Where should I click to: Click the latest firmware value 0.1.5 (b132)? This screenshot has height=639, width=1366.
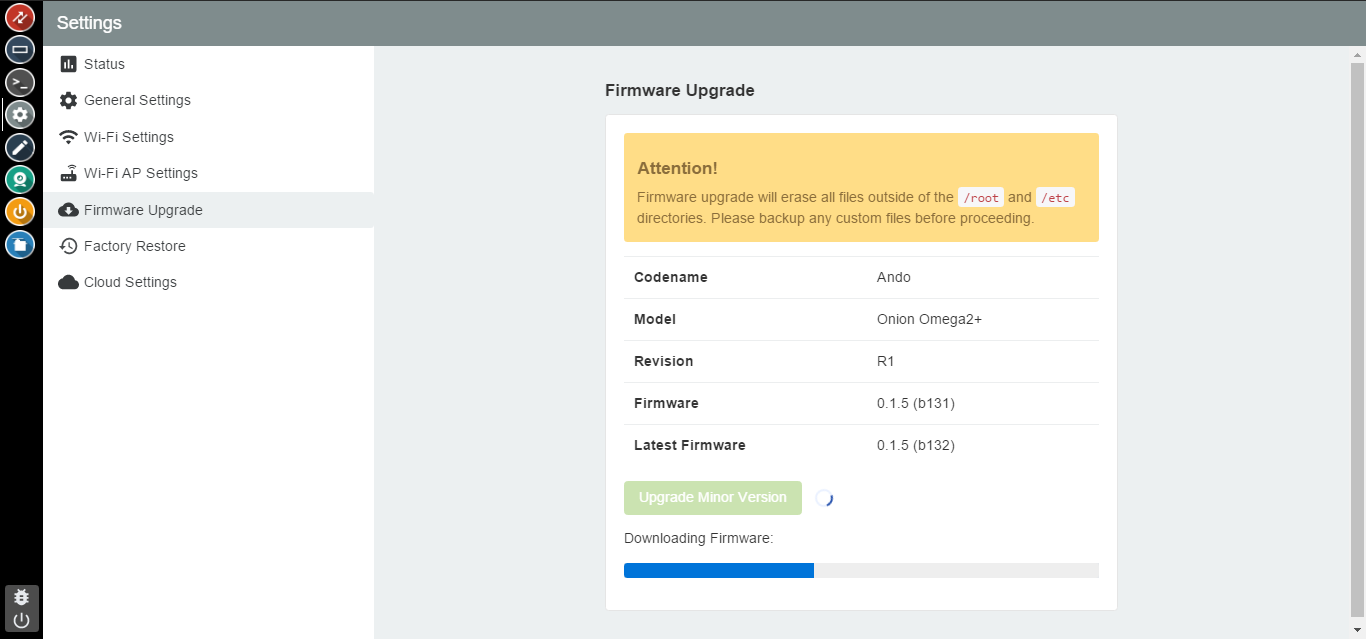(916, 445)
